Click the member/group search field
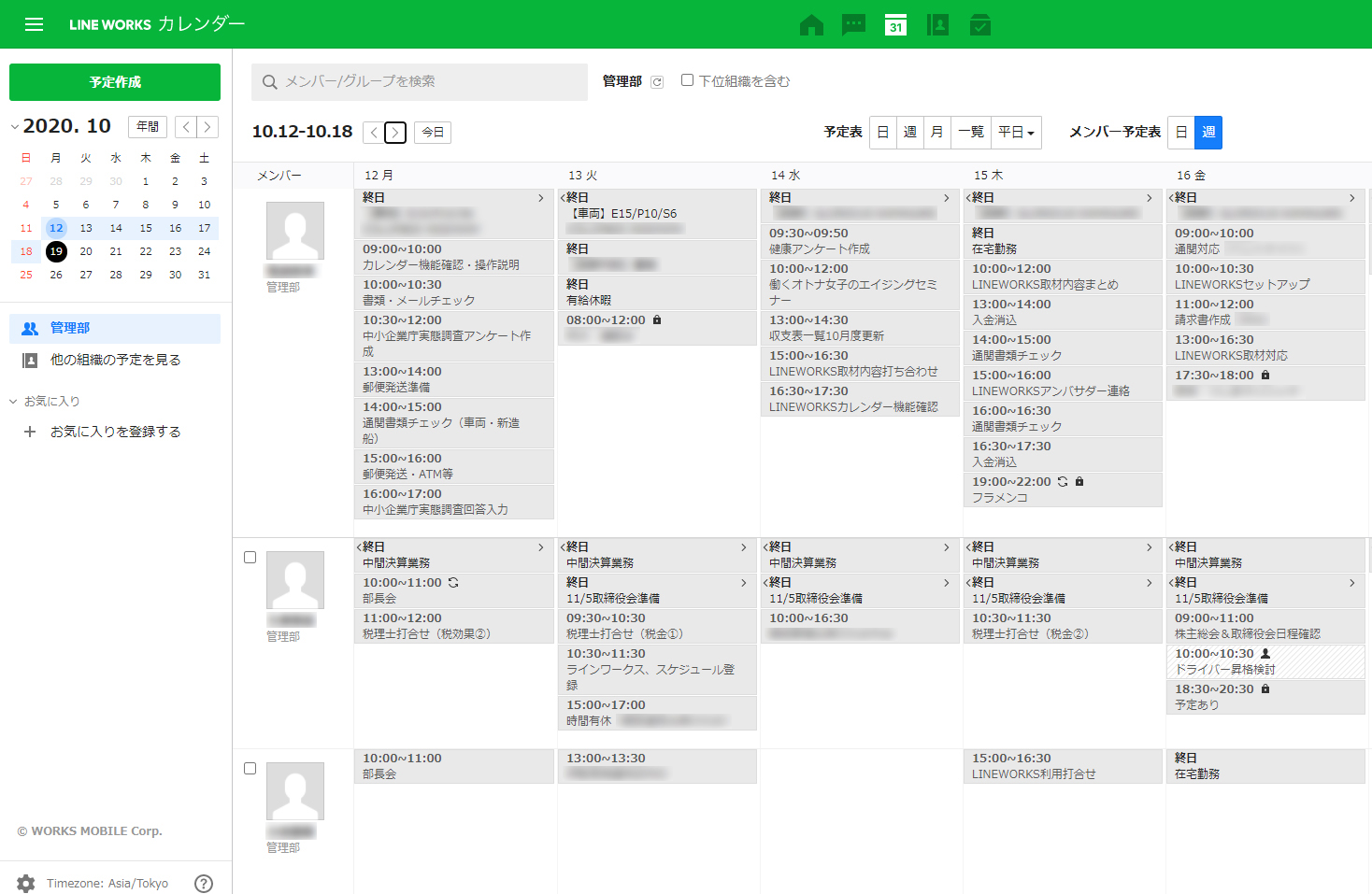 [x=420, y=82]
